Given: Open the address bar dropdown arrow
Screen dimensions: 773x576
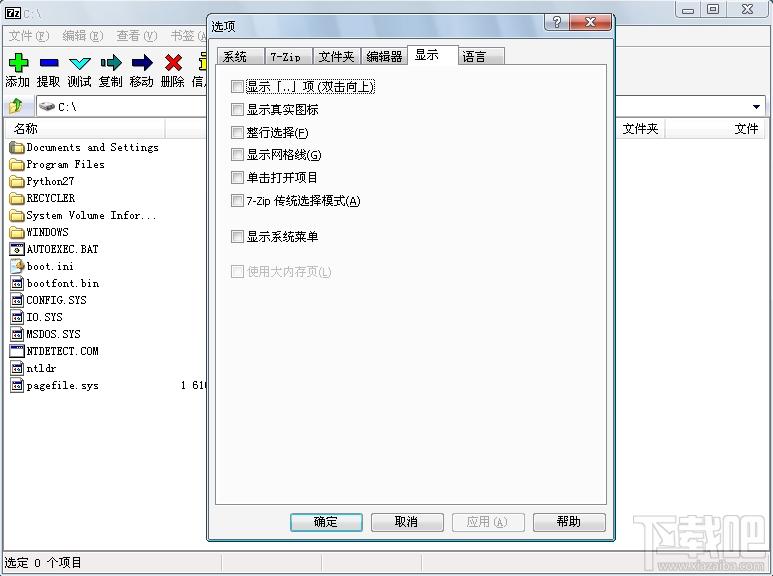Looking at the screenshot, I should [x=756, y=107].
